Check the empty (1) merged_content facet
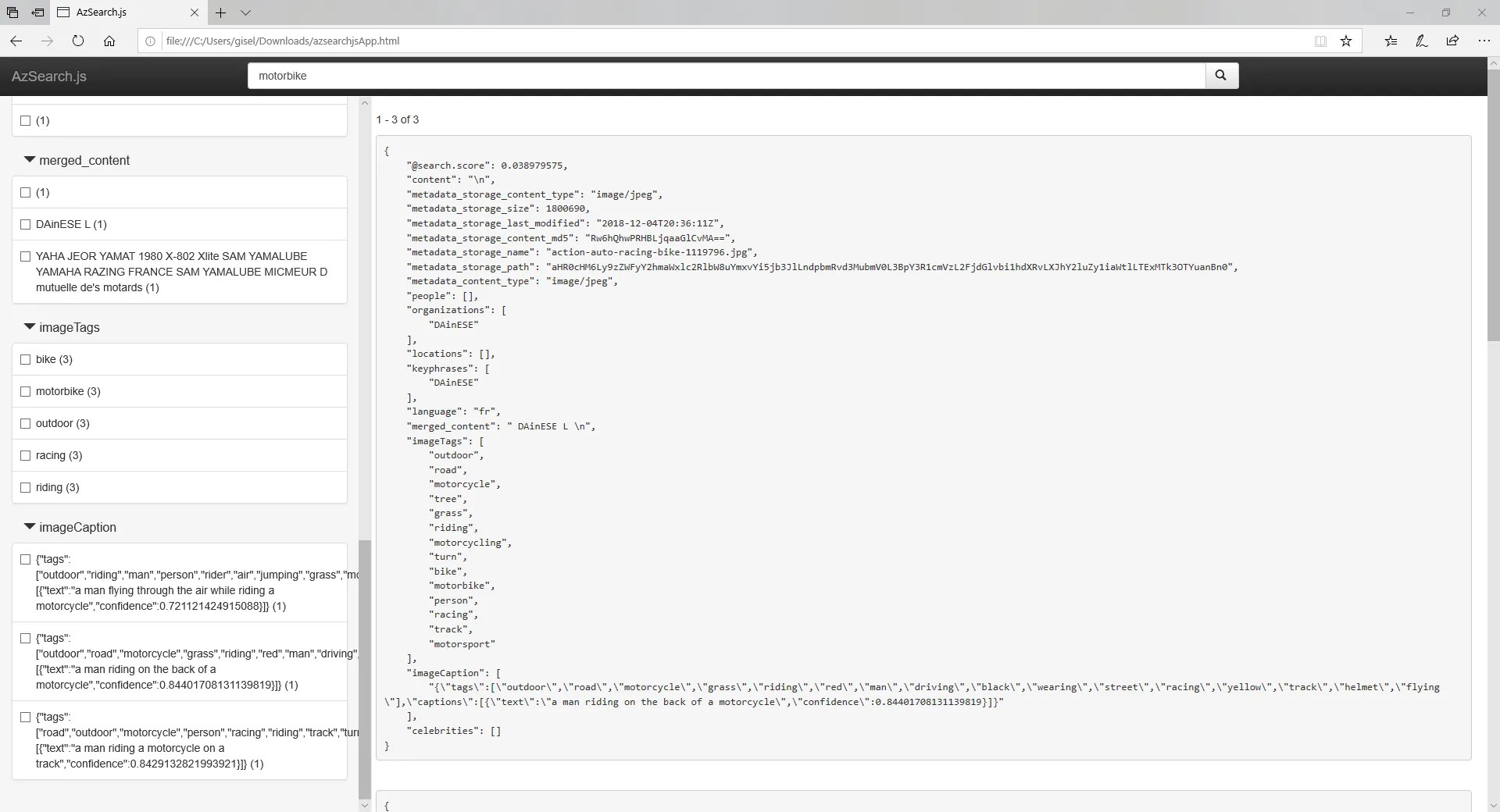This screenshot has height=812, width=1500. click(25, 193)
